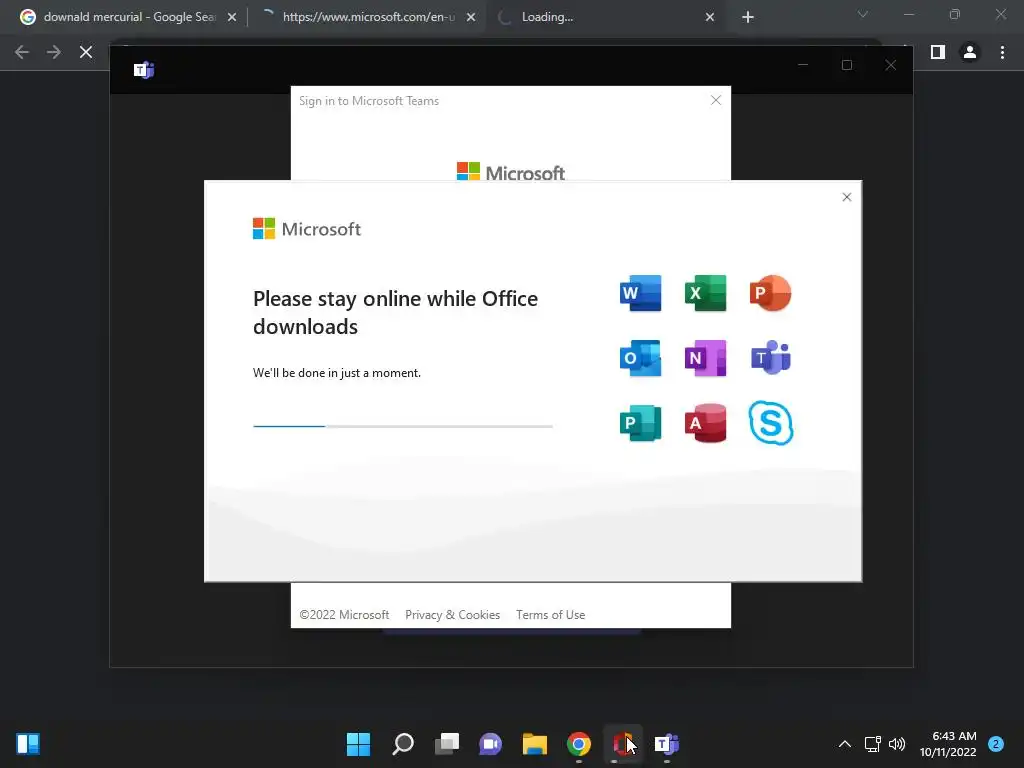Close the microsoft.com tab

pos(471,18)
